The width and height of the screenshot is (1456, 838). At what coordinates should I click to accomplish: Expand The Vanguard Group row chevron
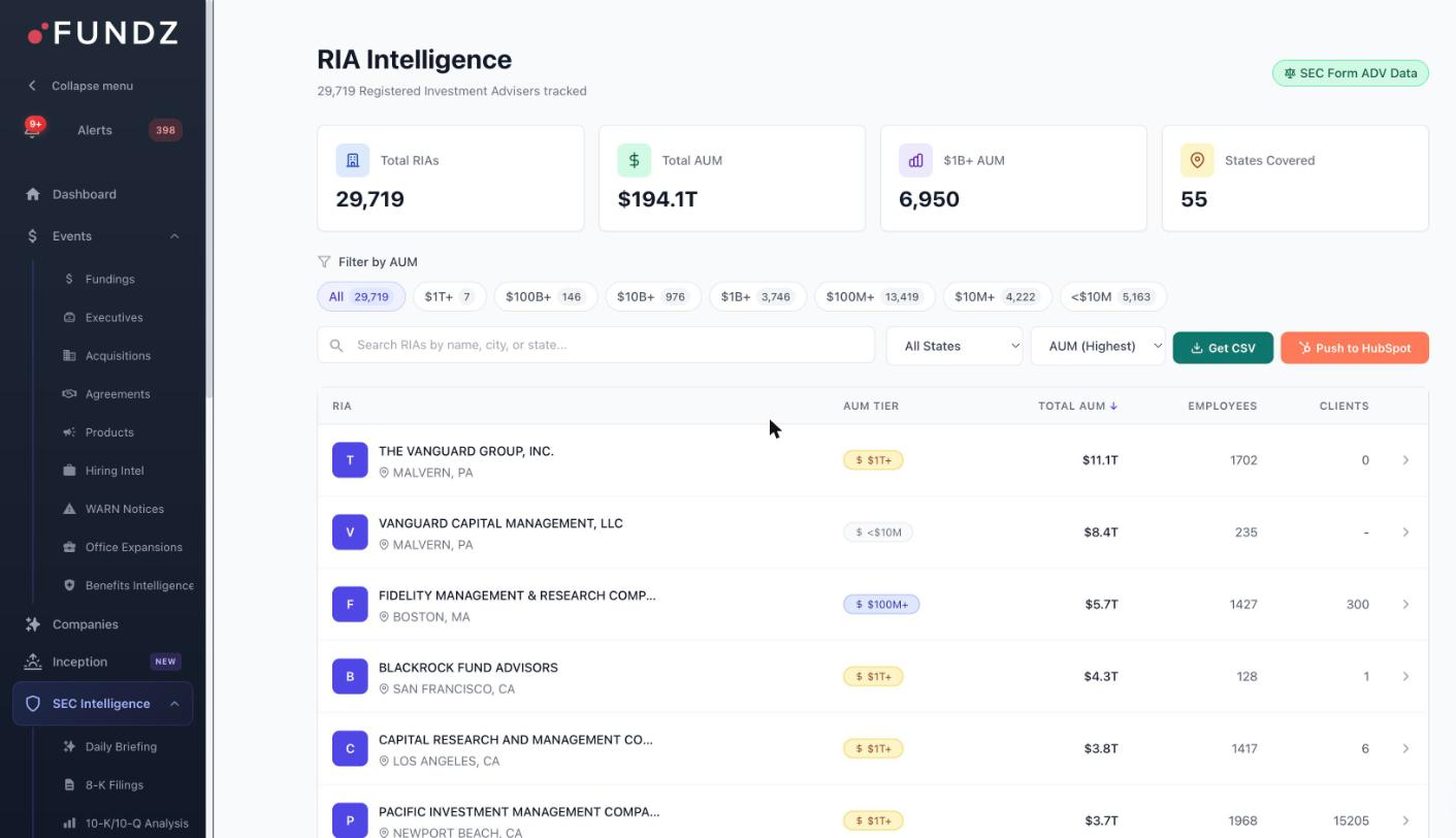(x=1405, y=460)
